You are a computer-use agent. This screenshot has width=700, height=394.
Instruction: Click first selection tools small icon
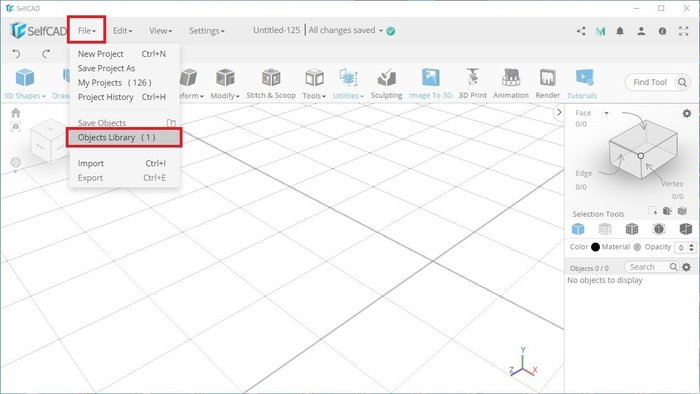(652, 211)
